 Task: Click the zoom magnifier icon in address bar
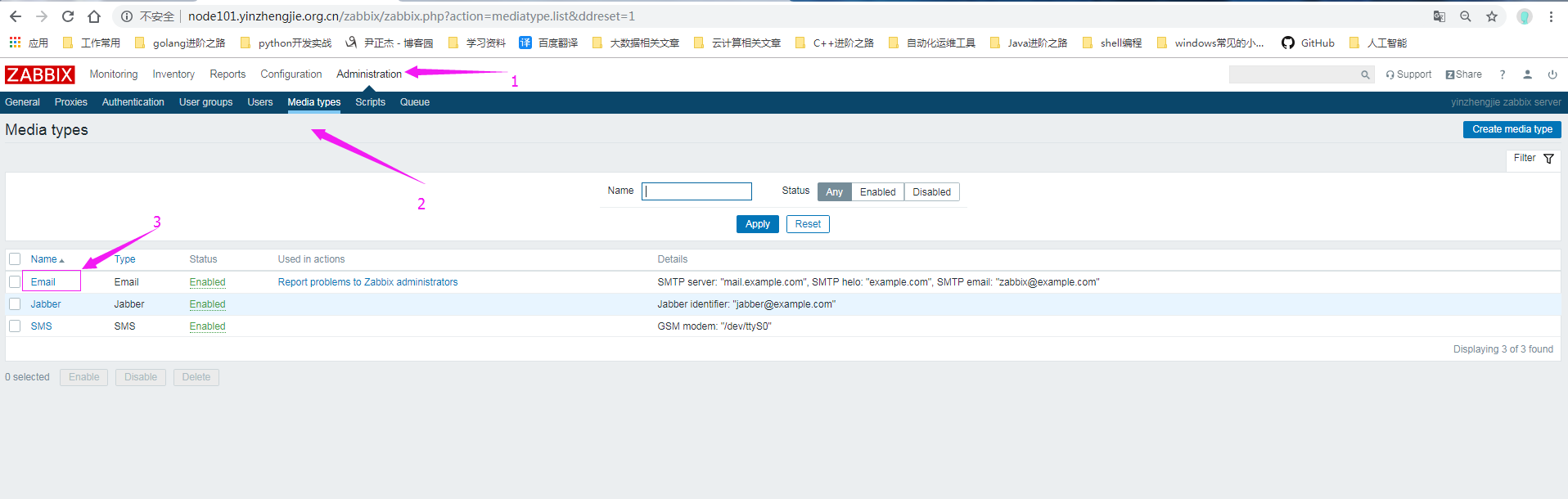(x=1466, y=16)
